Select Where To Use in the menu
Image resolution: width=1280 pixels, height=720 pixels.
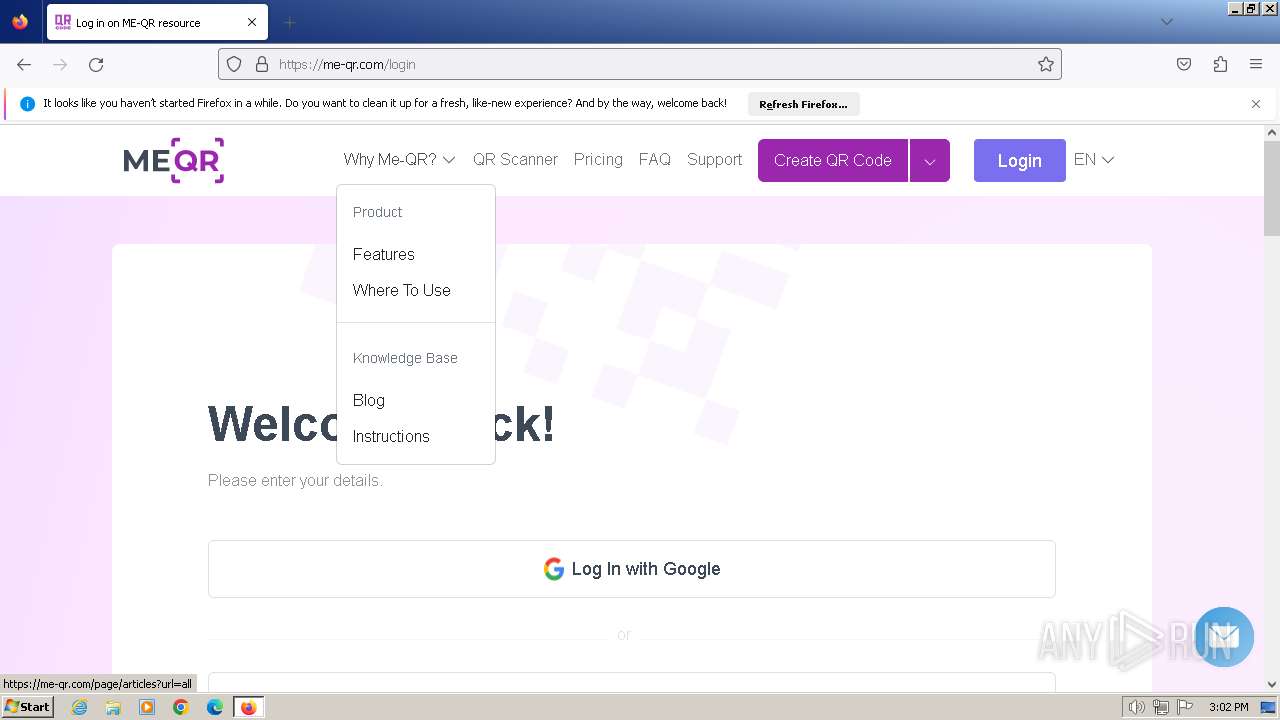click(x=402, y=290)
